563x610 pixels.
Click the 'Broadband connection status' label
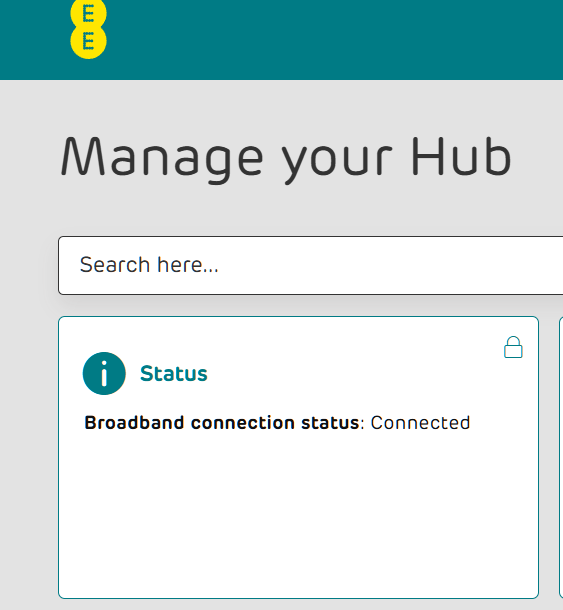coord(222,423)
